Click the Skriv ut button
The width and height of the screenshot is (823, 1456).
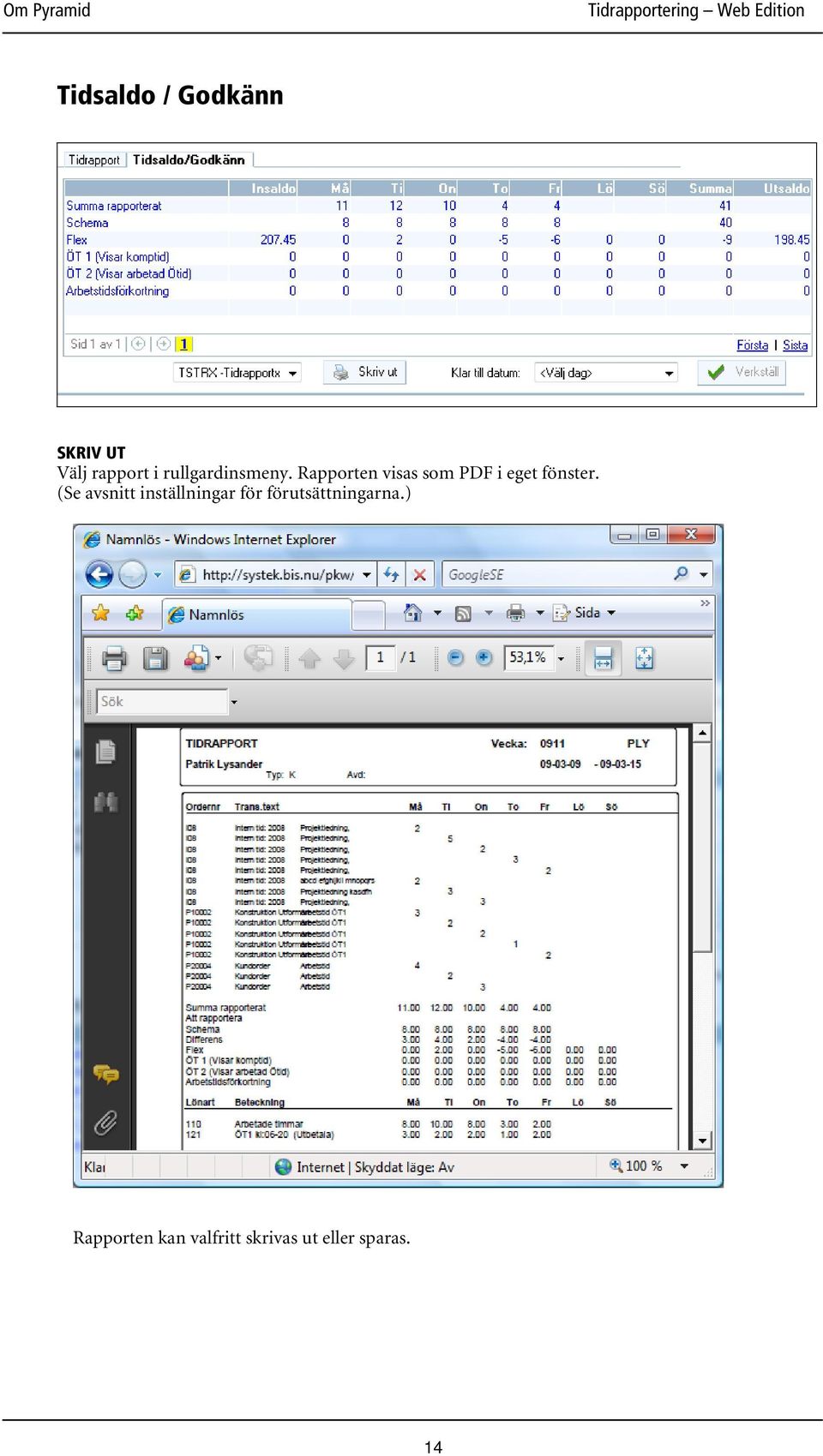click(x=365, y=372)
